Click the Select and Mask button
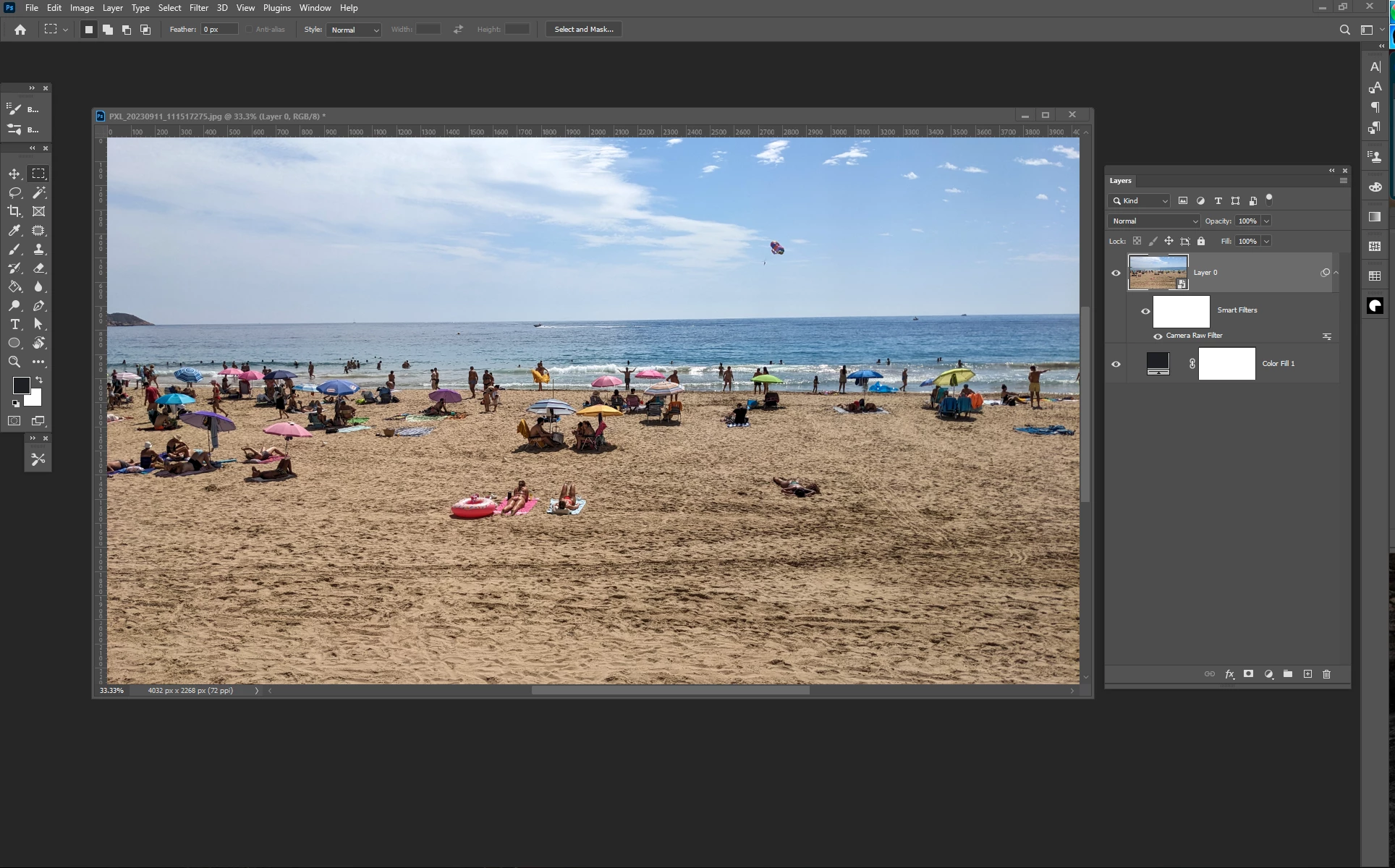Viewport: 1395px width, 868px height. (583, 30)
